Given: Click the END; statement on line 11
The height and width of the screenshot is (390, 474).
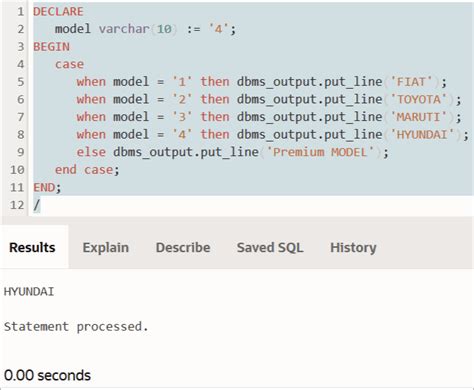Looking at the screenshot, I should [47, 187].
